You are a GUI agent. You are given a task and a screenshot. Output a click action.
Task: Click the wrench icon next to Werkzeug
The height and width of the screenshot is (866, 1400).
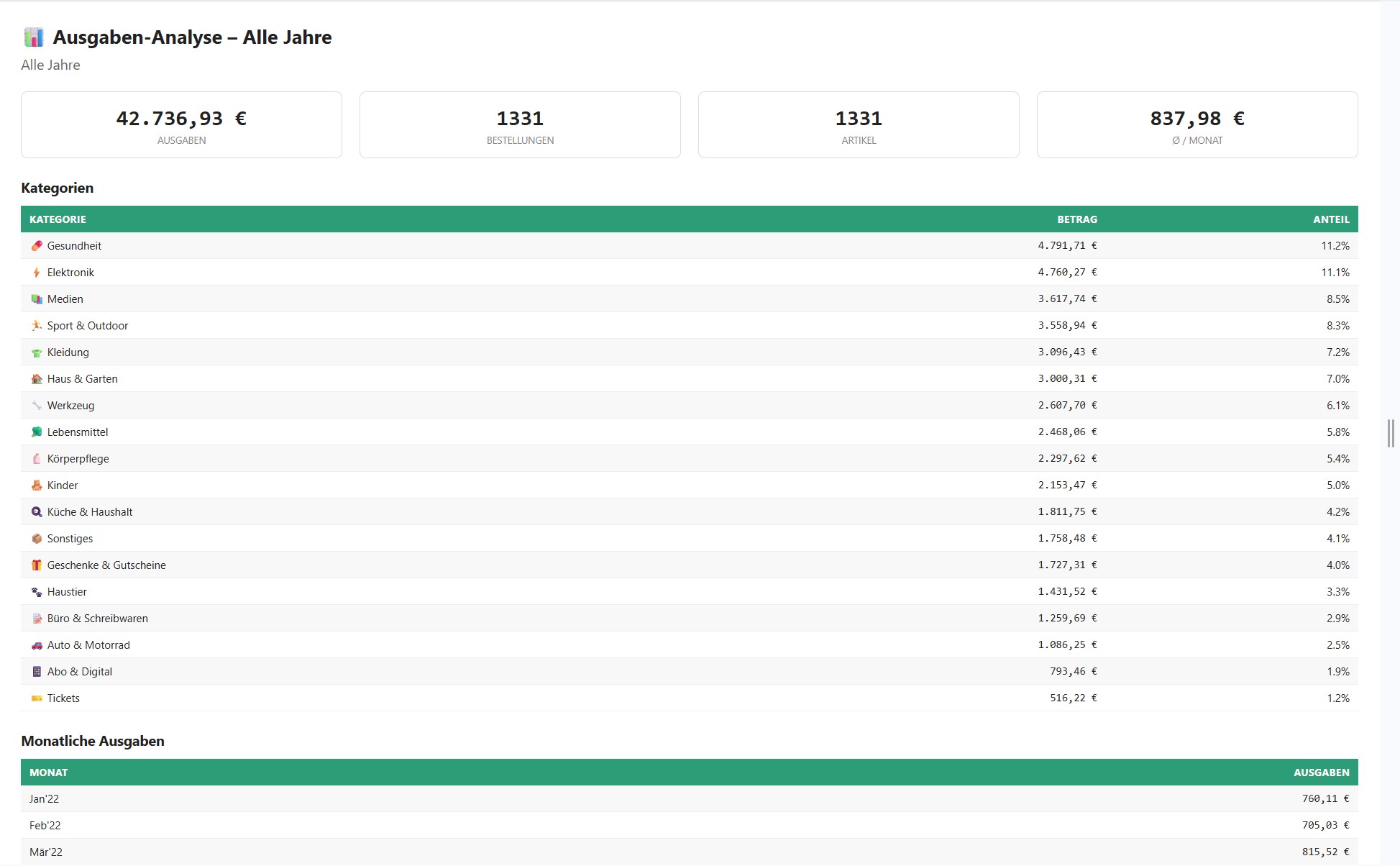click(37, 406)
